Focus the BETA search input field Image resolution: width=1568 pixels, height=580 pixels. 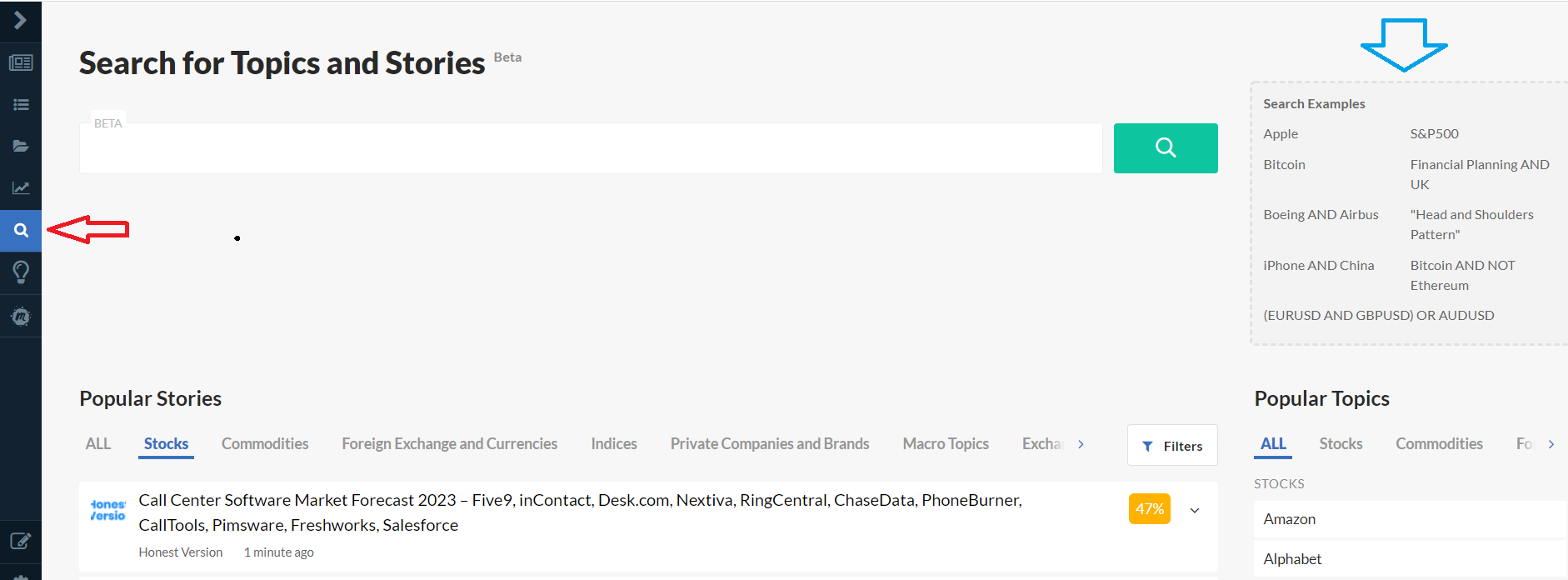click(591, 148)
